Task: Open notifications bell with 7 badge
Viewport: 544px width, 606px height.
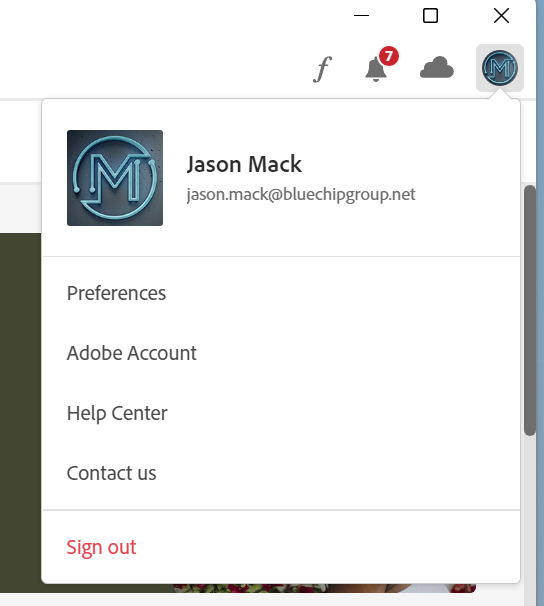Action: tap(381, 65)
